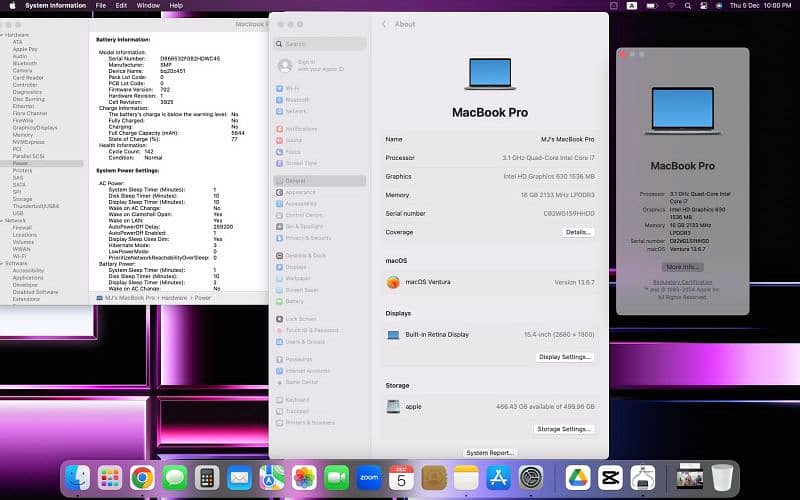
Task: Open the Photos app in dock
Action: [x=304, y=478]
